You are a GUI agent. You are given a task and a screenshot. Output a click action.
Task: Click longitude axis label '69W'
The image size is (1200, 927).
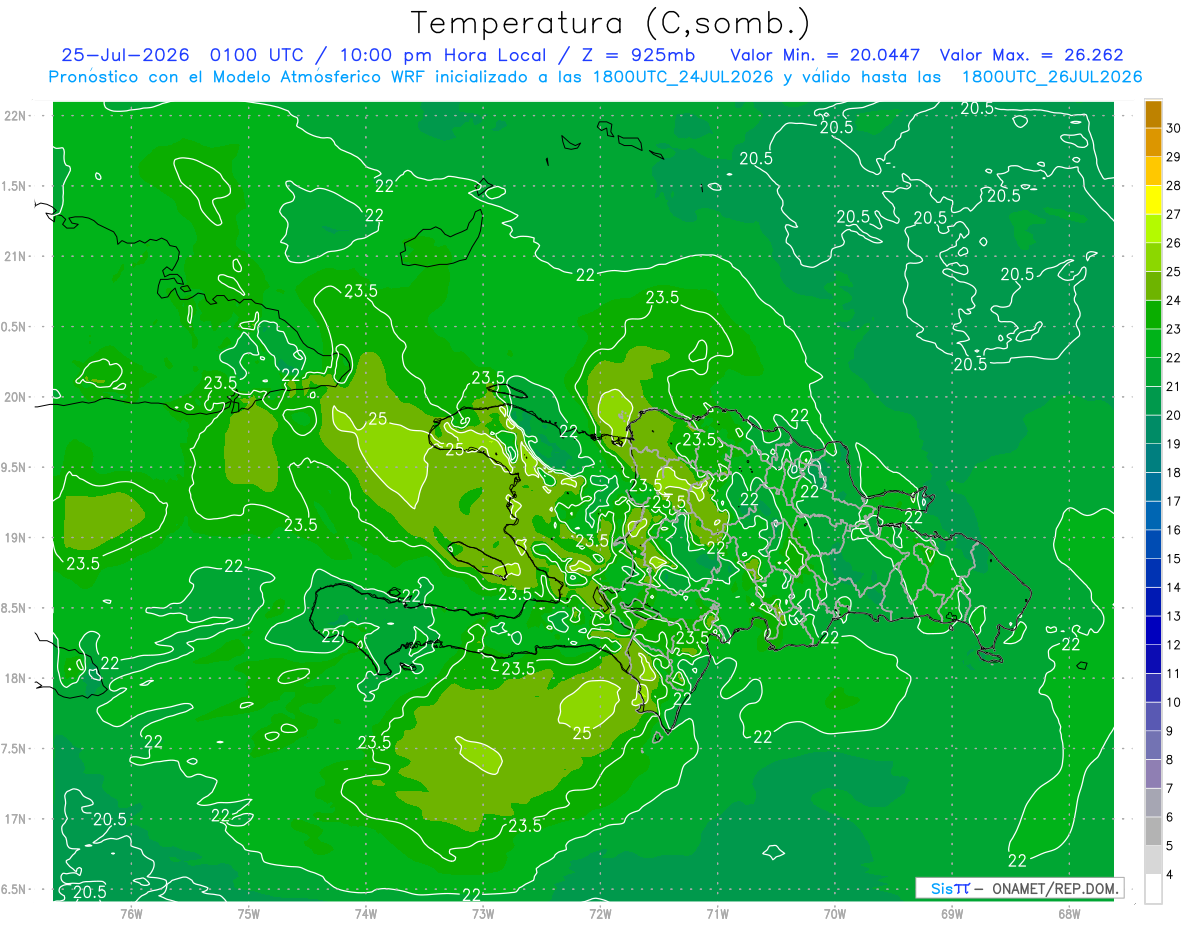(x=952, y=913)
